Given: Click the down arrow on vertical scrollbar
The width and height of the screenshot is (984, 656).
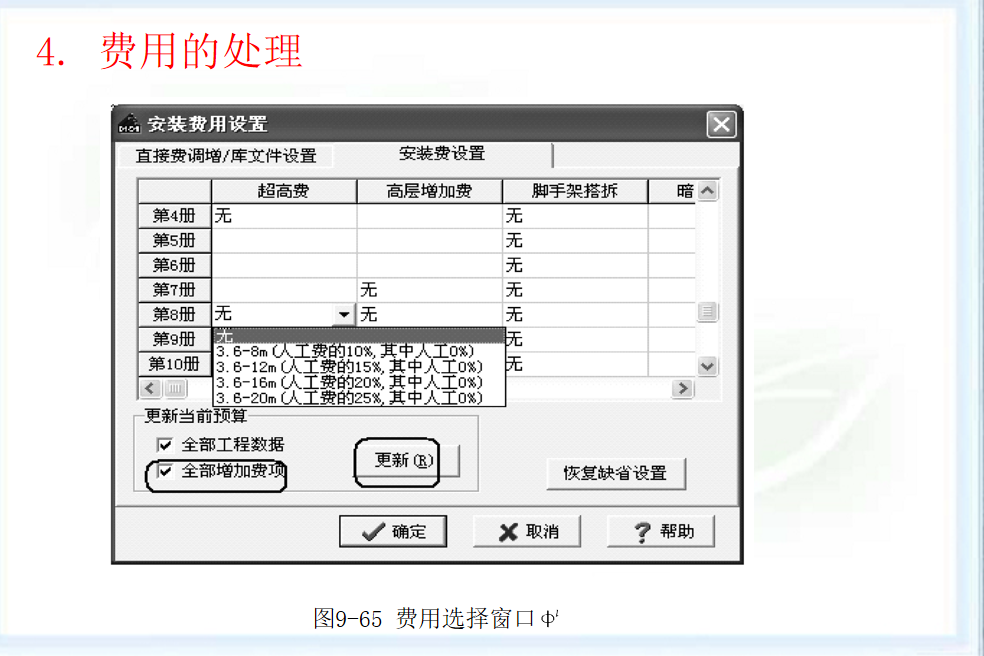Looking at the screenshot, I should 706,367.
